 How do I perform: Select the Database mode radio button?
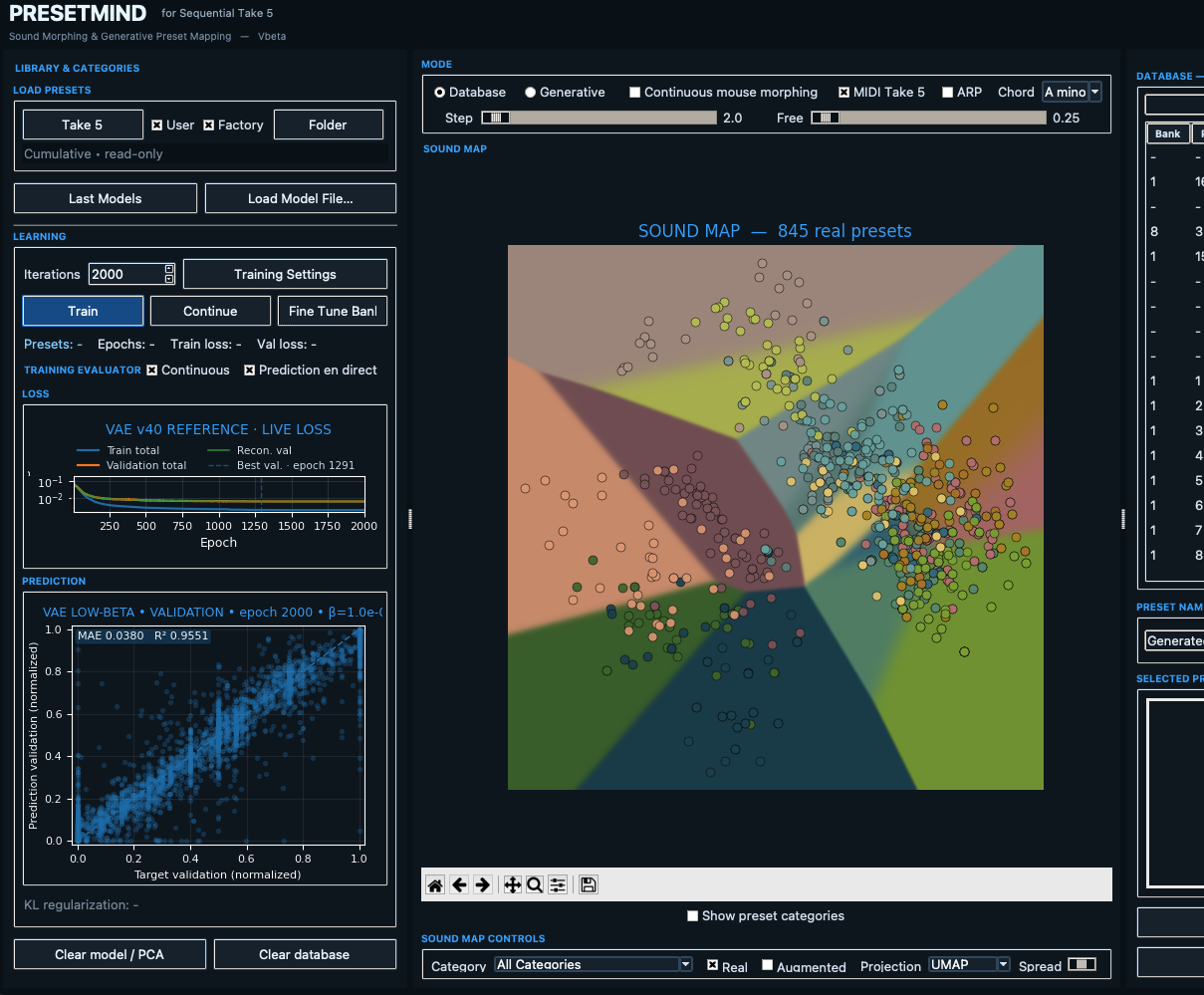click(440, 92)
